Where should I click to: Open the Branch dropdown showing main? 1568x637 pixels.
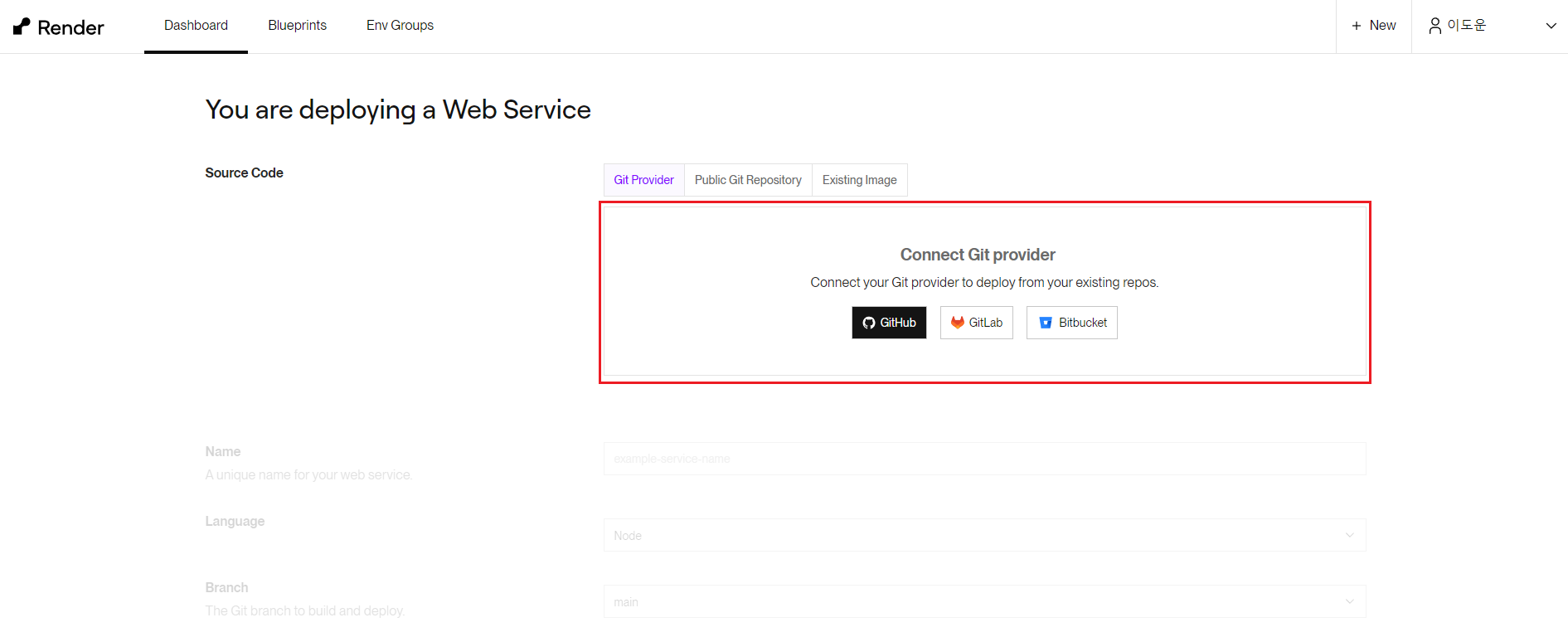click(984, 601)
